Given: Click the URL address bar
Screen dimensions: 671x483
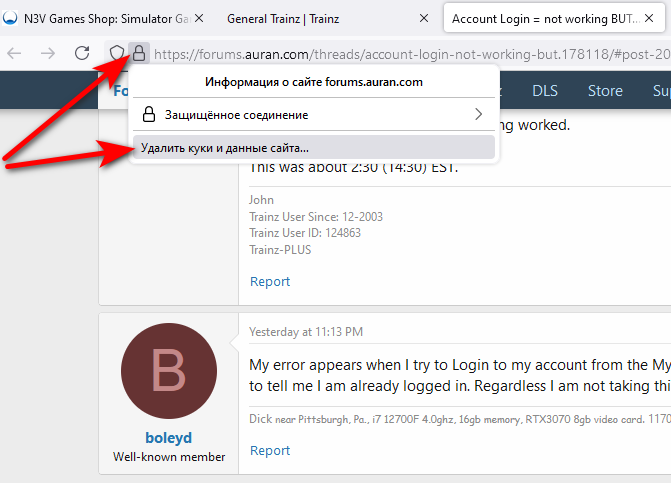Looking at the screenshot, I should [x=411, y=54].
